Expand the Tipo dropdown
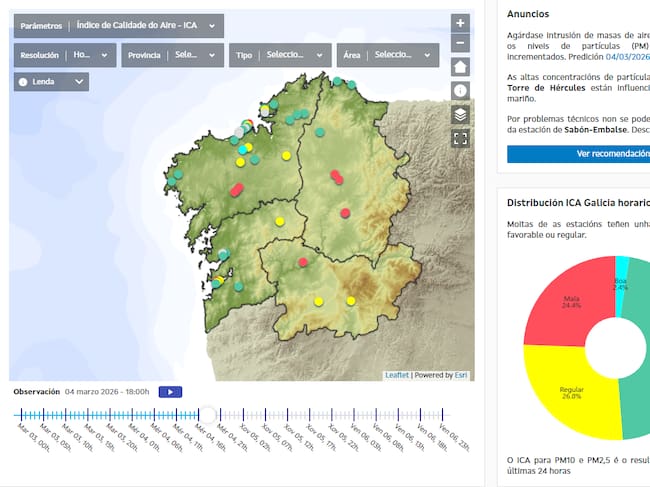The height and width of the screenshot is (487, 650). coord(279,55)
